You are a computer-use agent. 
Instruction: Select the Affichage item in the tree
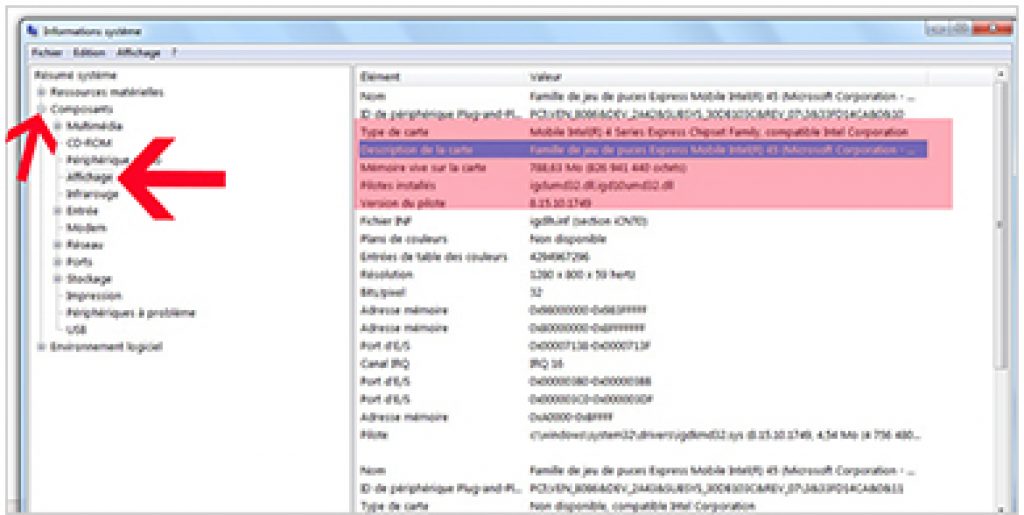[89, 177]
